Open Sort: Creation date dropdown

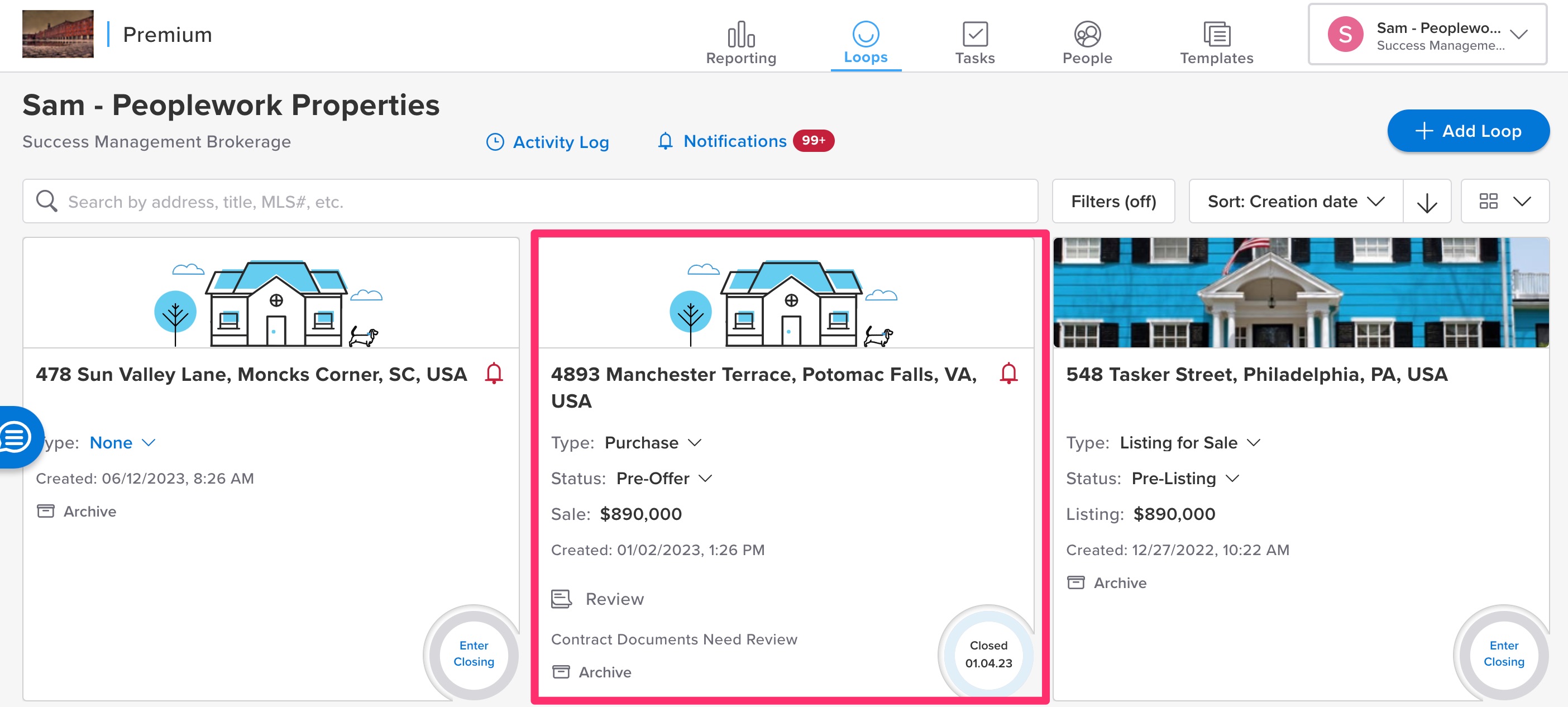pyautogui.click(x=1295, y=202)
